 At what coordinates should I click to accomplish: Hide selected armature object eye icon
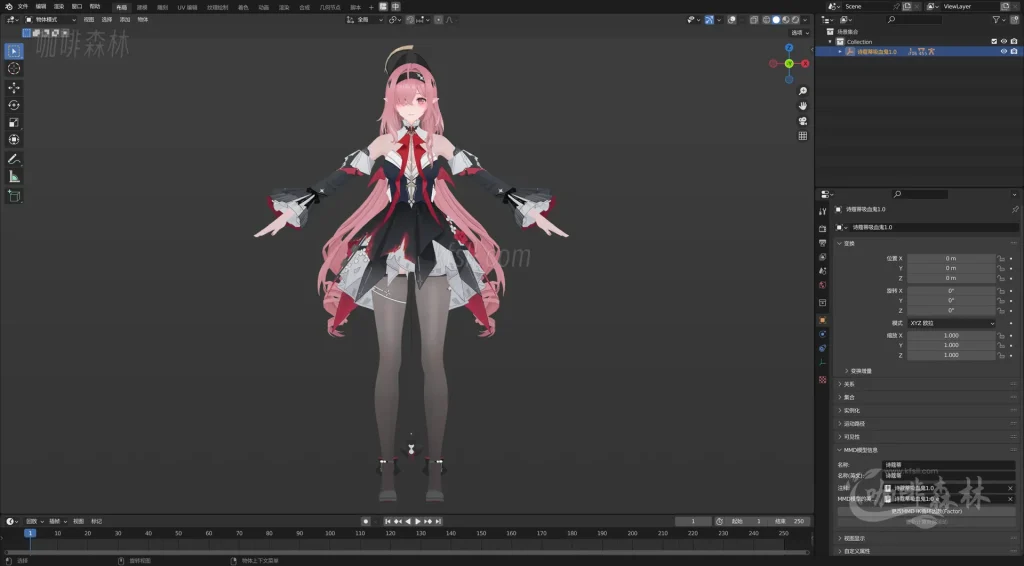tap(1004, 52)
